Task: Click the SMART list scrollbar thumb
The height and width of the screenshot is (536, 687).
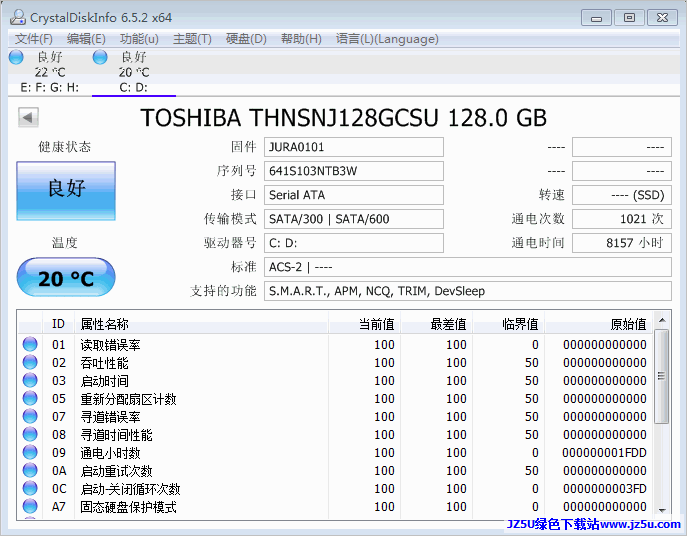Action: (x=662, y=376)
